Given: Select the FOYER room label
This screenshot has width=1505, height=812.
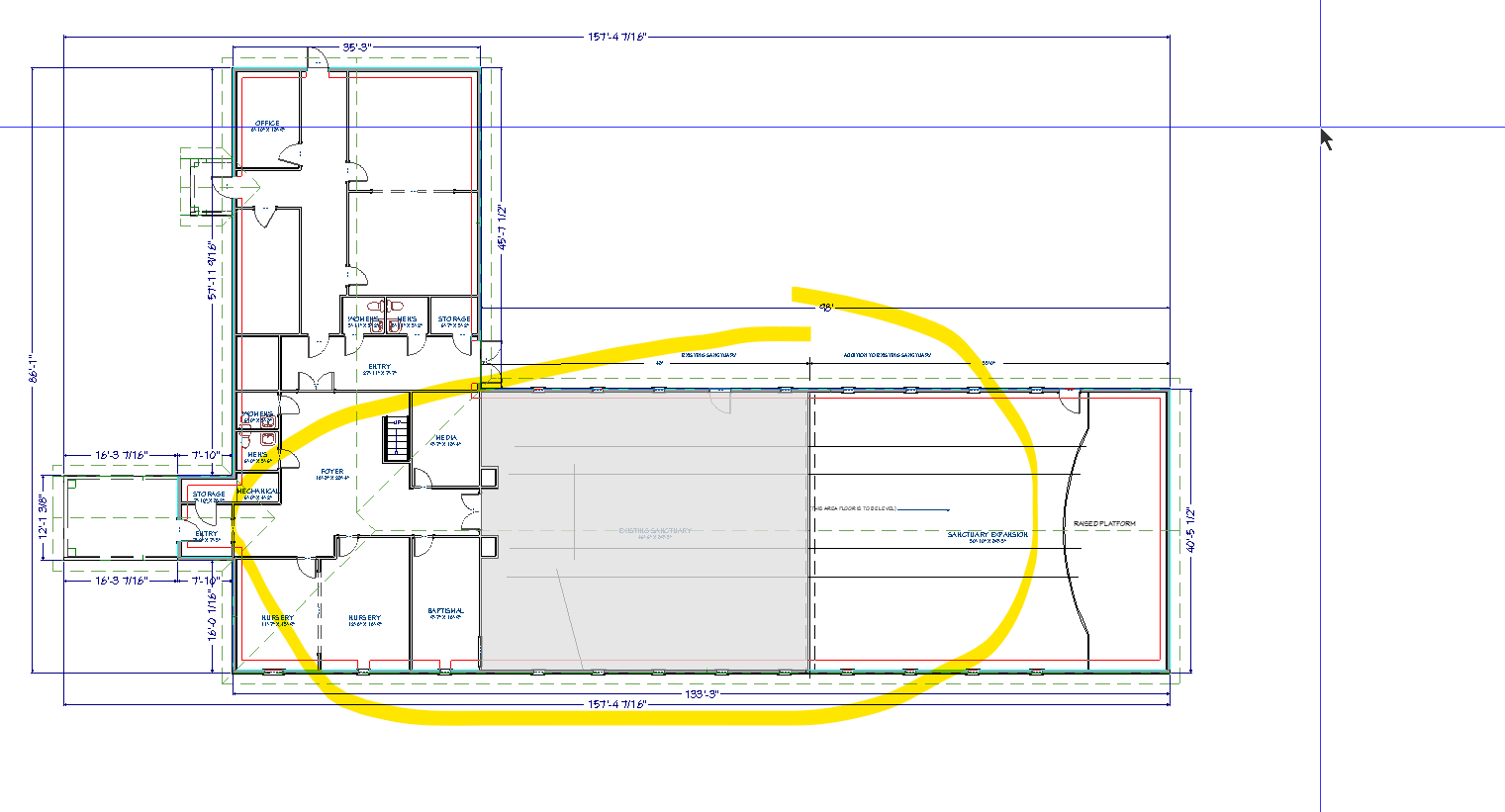Looking at the screenshot, I should click(331, 473).
